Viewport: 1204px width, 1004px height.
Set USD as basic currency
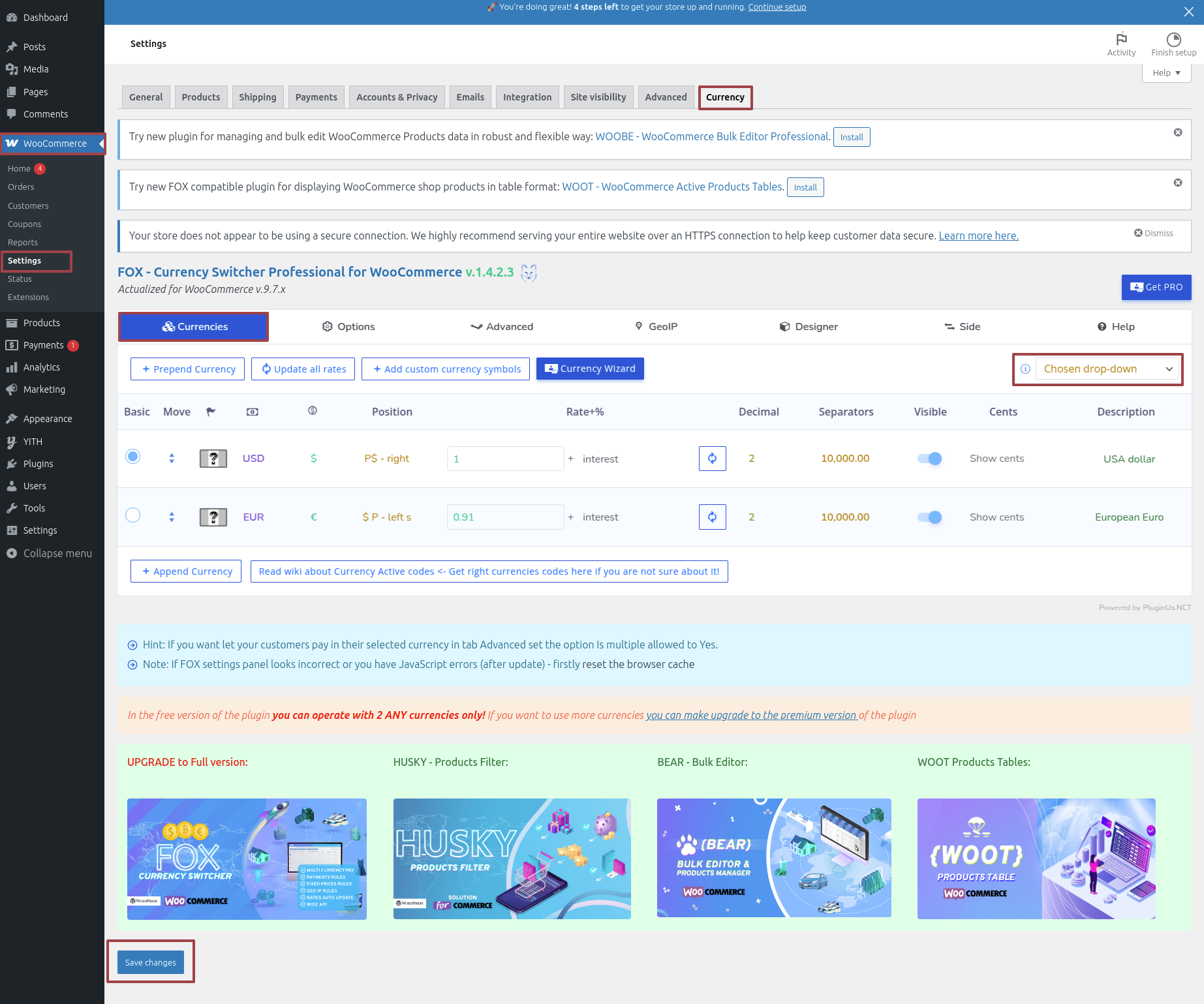132,457
